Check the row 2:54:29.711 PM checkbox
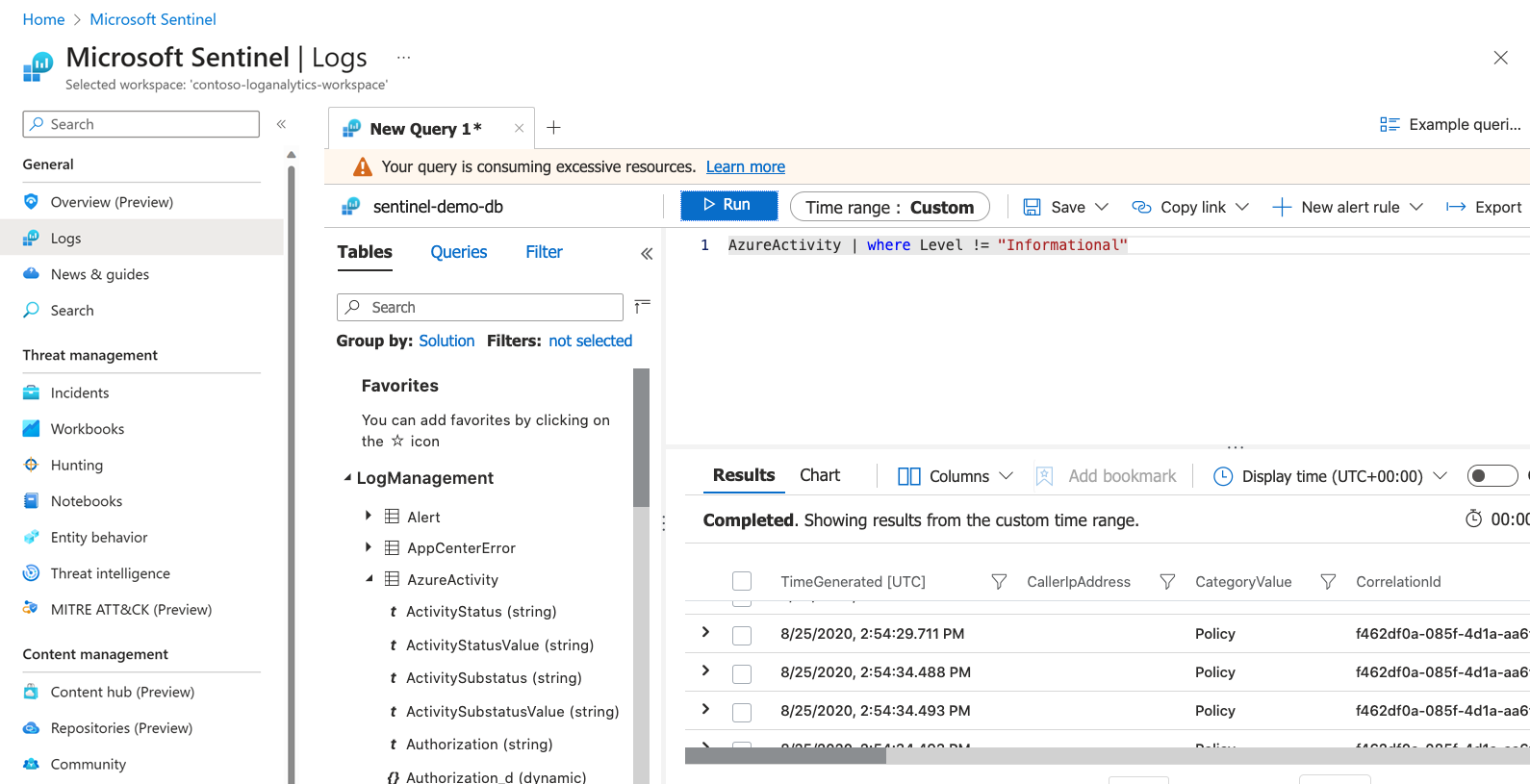The image size is (1530, 784). 742,635
